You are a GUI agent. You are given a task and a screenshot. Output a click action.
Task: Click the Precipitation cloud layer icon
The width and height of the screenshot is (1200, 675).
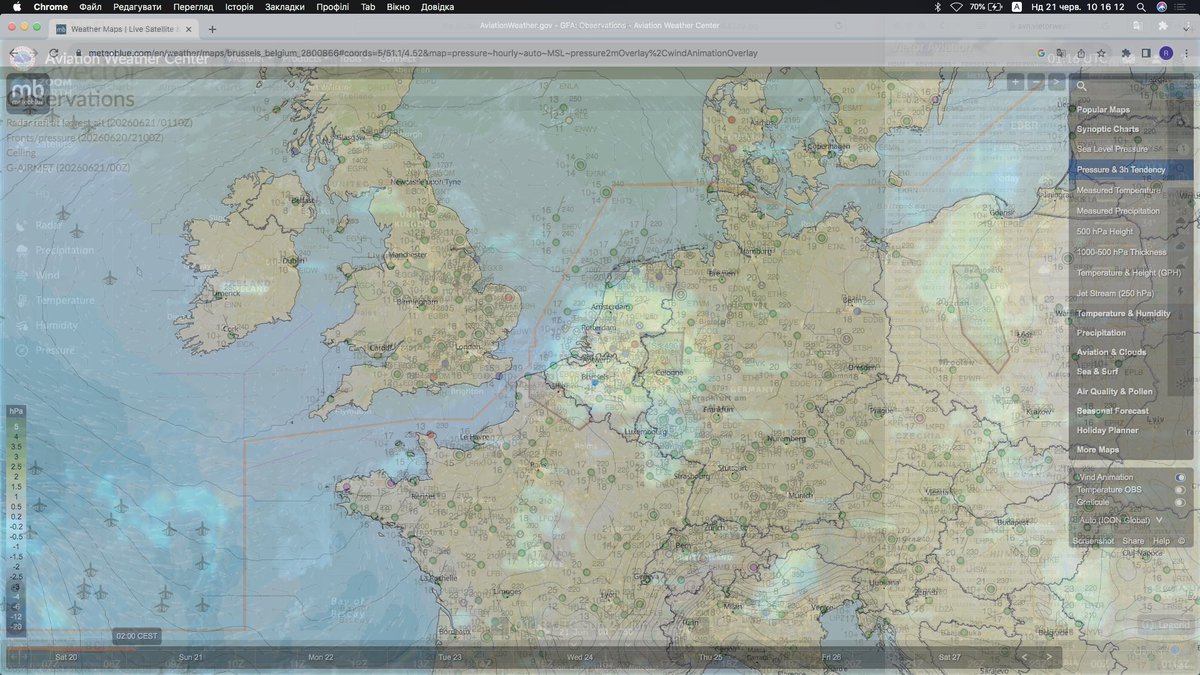pyautogui.click(x=22, y=250)
